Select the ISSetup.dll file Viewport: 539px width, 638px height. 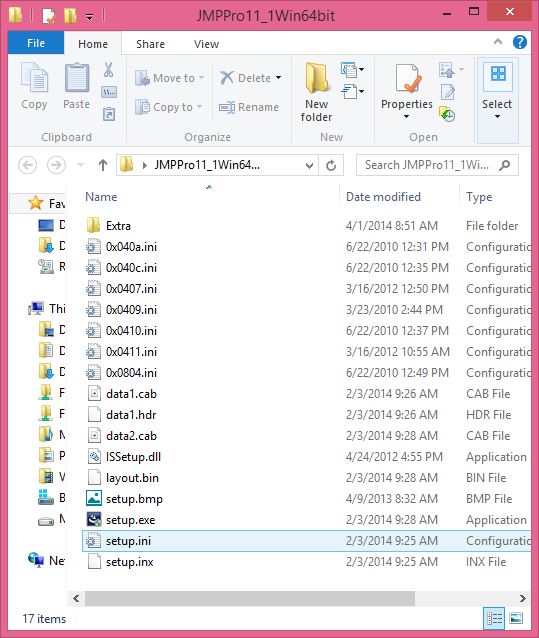coord(306,457)
